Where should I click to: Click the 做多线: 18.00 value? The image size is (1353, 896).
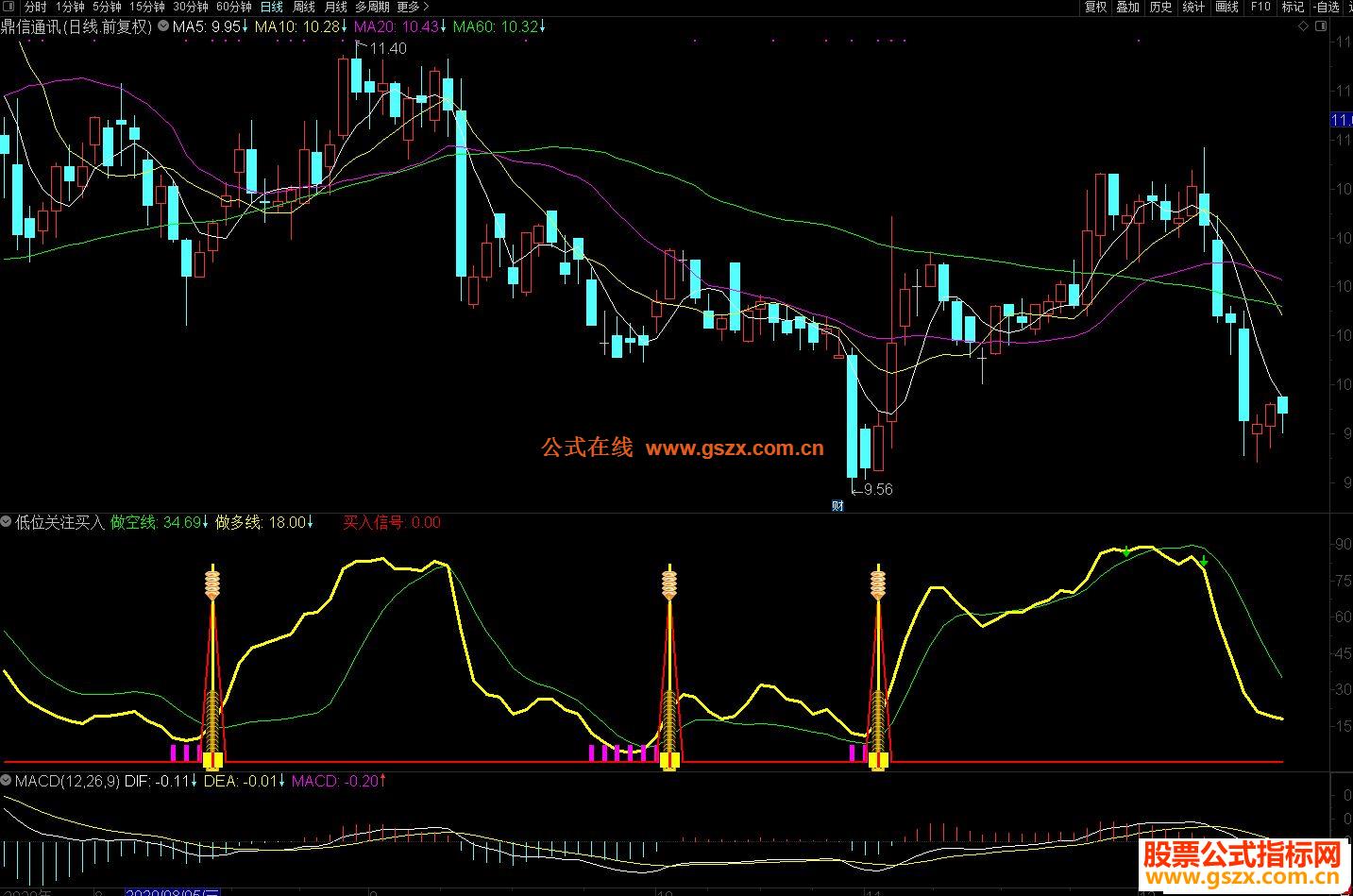point(264,522)
